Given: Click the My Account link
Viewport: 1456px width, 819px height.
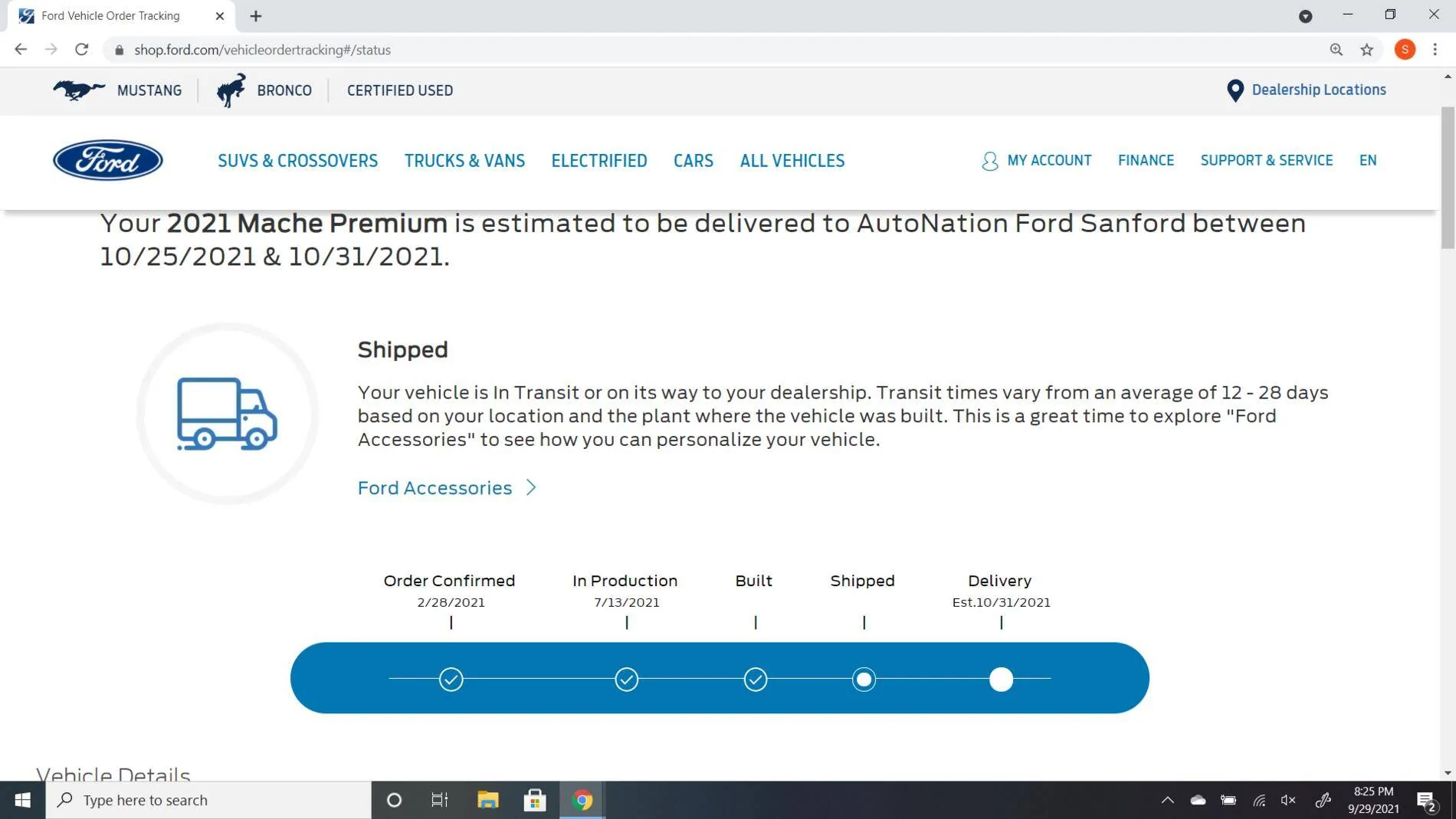Looking at the screenshot, I should coord(1049,161).
